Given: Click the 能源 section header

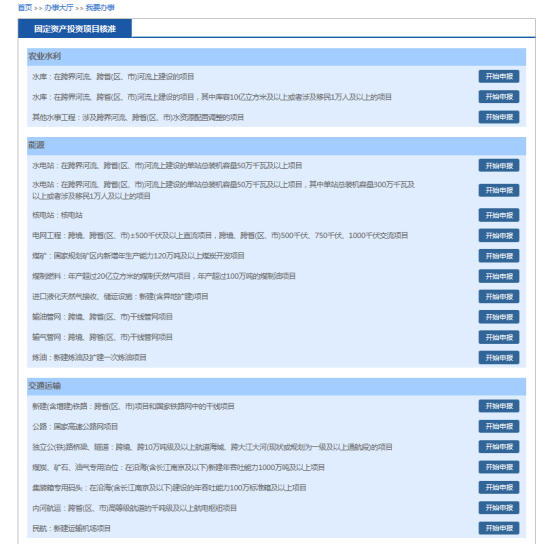Looking at the screenshot, I should 276,146.
